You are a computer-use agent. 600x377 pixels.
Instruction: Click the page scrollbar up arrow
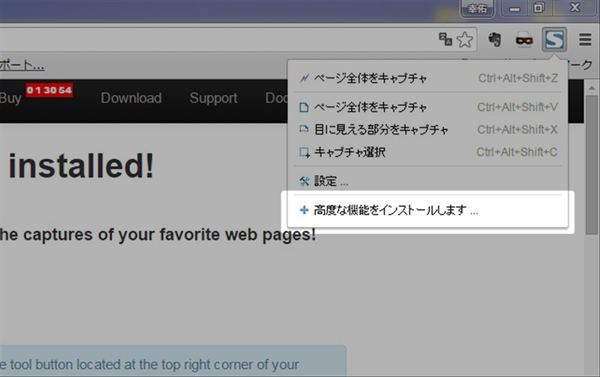coord(592,88)
